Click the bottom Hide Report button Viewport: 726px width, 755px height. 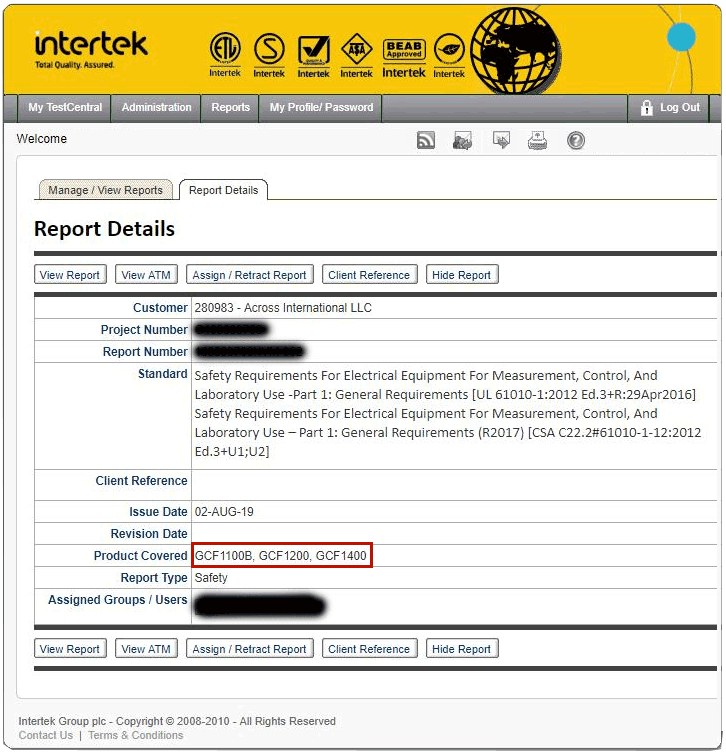[461, 649]
